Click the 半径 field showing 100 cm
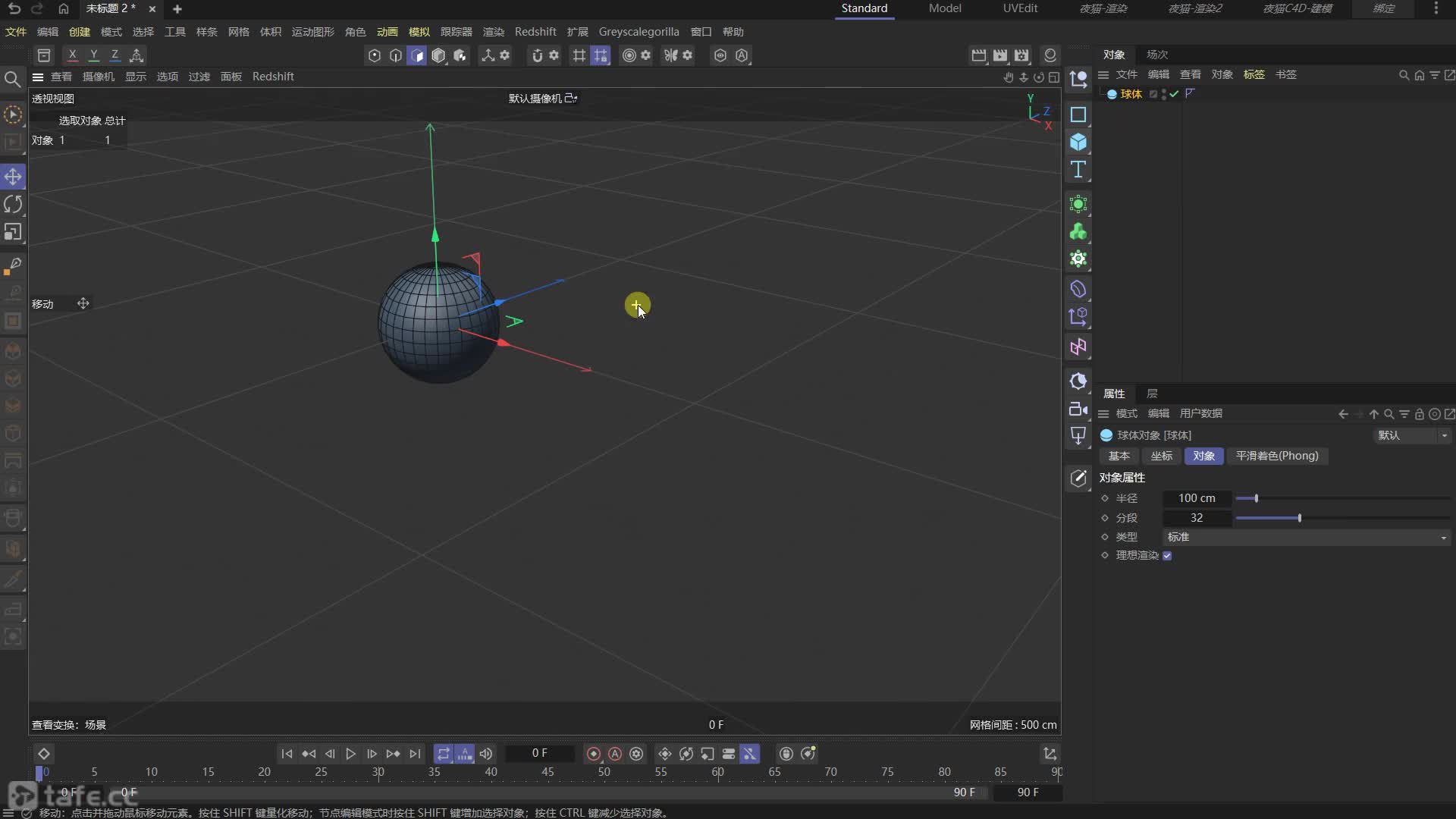Screen dimensions: 1456x819 tap(1197, 498)
